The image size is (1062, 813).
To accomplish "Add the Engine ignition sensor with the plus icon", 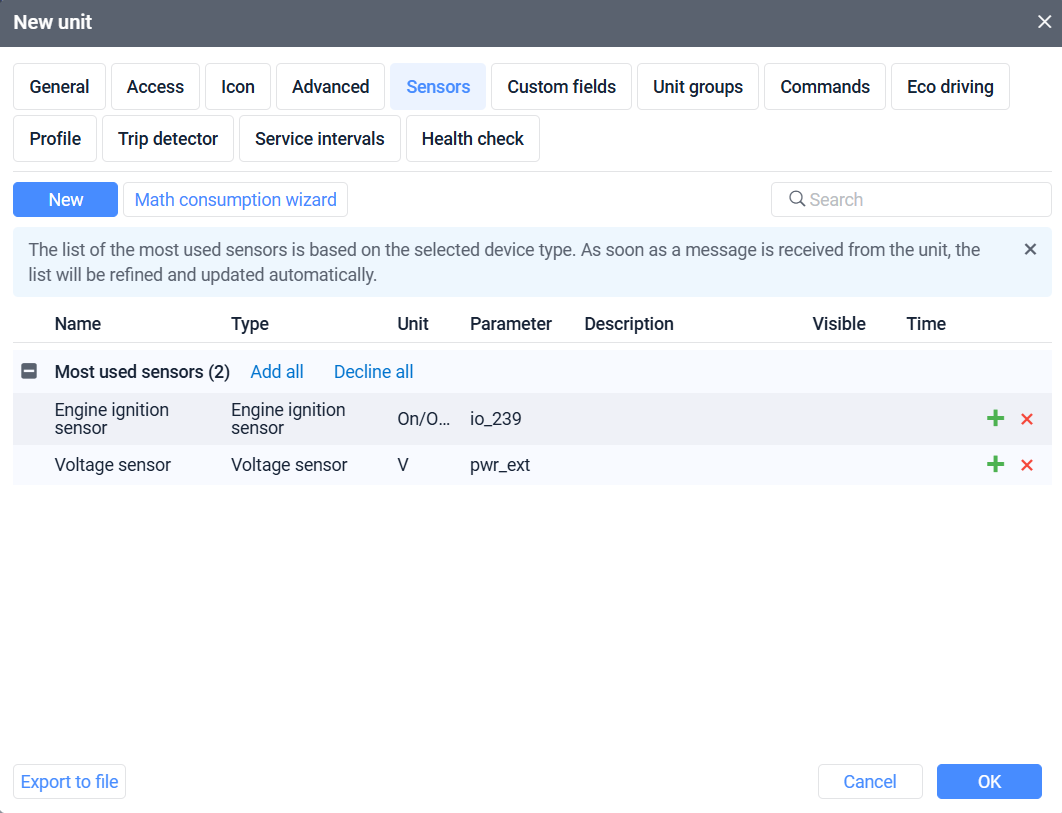I will tap(995, 419).
